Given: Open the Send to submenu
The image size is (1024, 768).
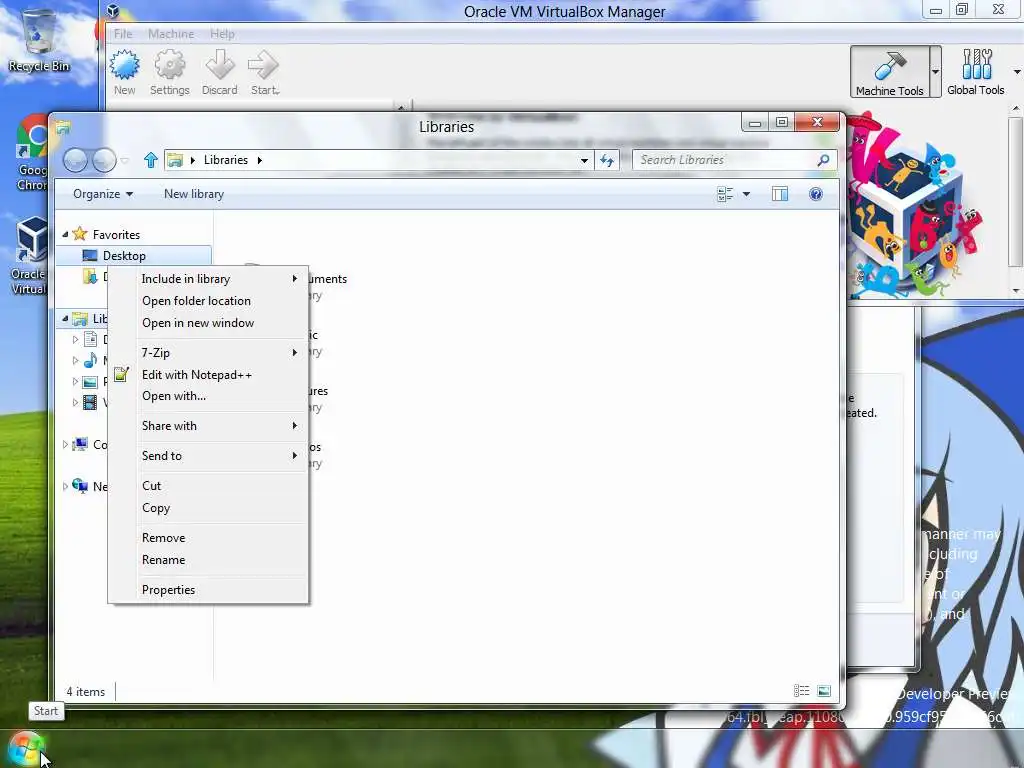Looking at the screenshot, I should pos(208,456).
